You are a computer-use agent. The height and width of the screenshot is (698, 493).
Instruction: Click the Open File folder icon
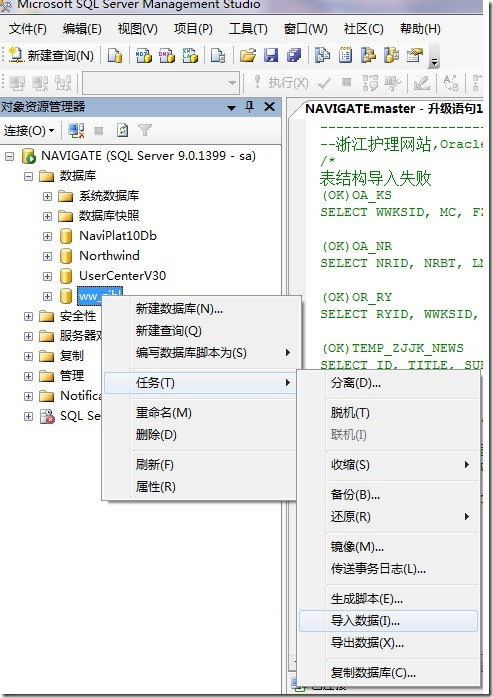click(248, 56)
